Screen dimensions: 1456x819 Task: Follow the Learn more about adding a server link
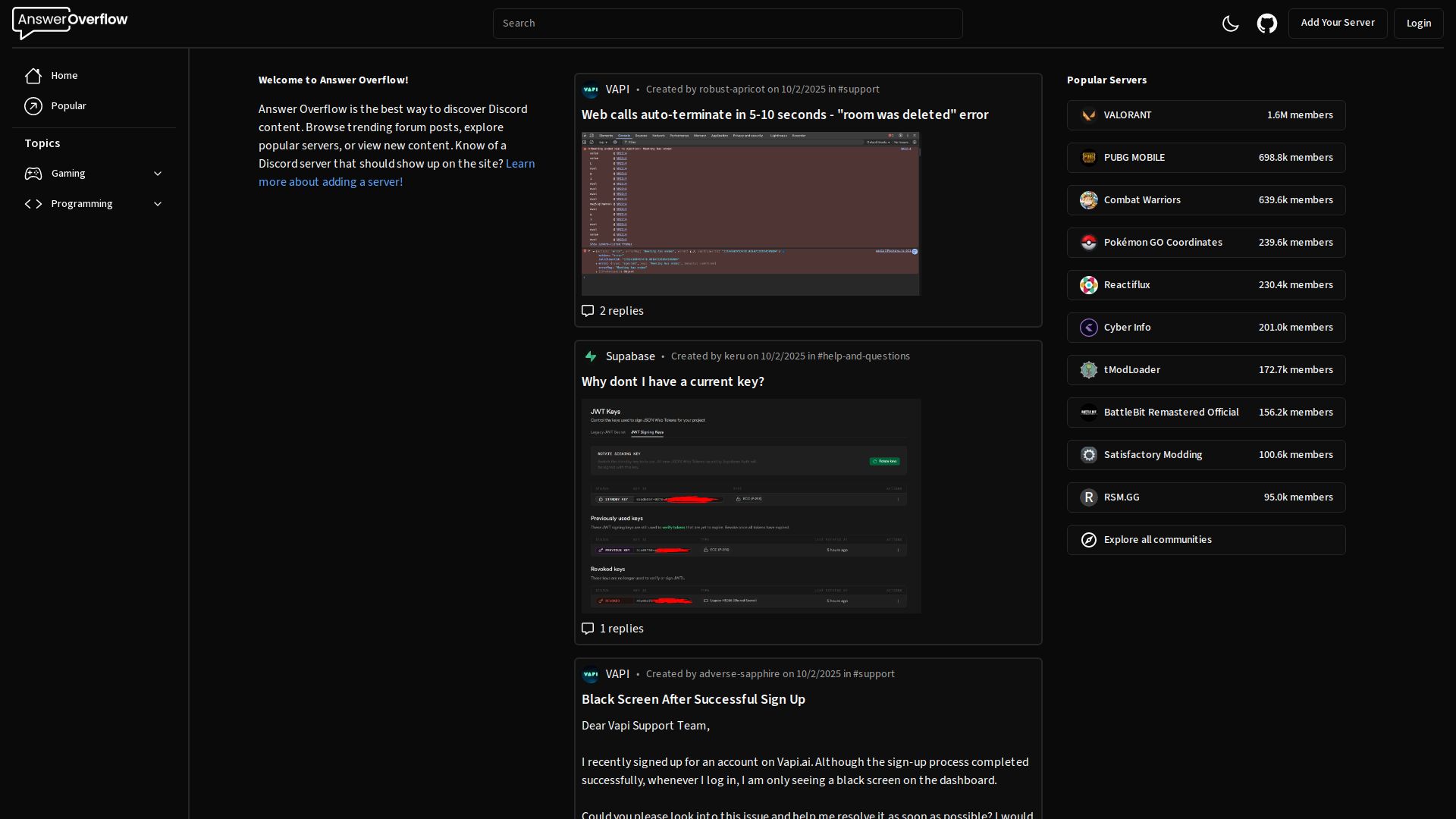331,182
